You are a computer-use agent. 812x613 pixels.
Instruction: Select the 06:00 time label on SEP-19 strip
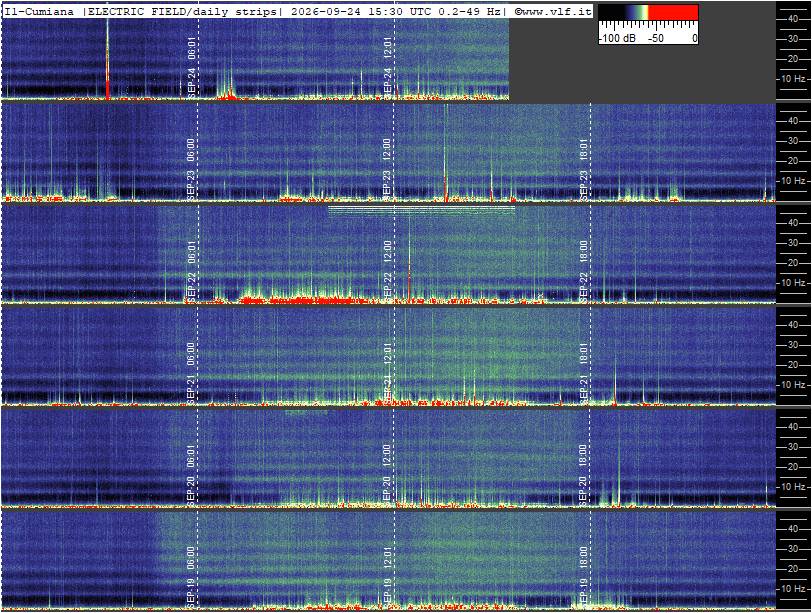[x=191, y=559]
